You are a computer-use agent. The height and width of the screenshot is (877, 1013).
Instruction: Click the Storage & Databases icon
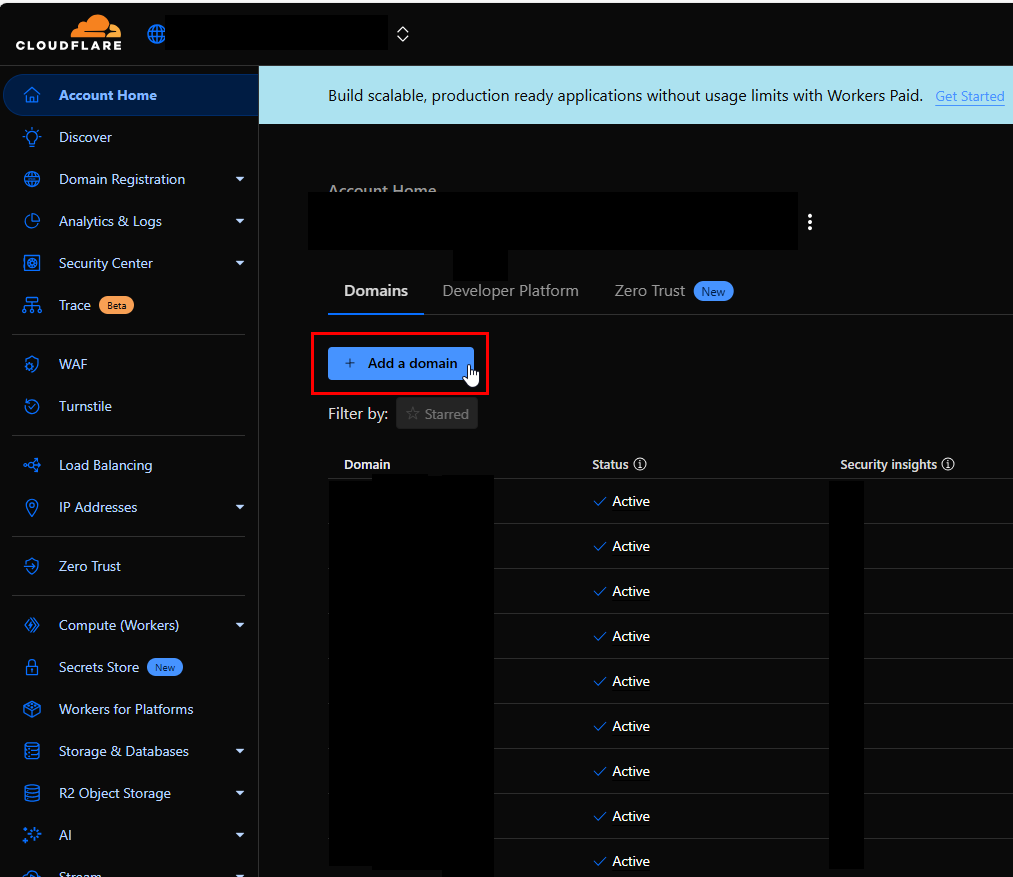32,751
